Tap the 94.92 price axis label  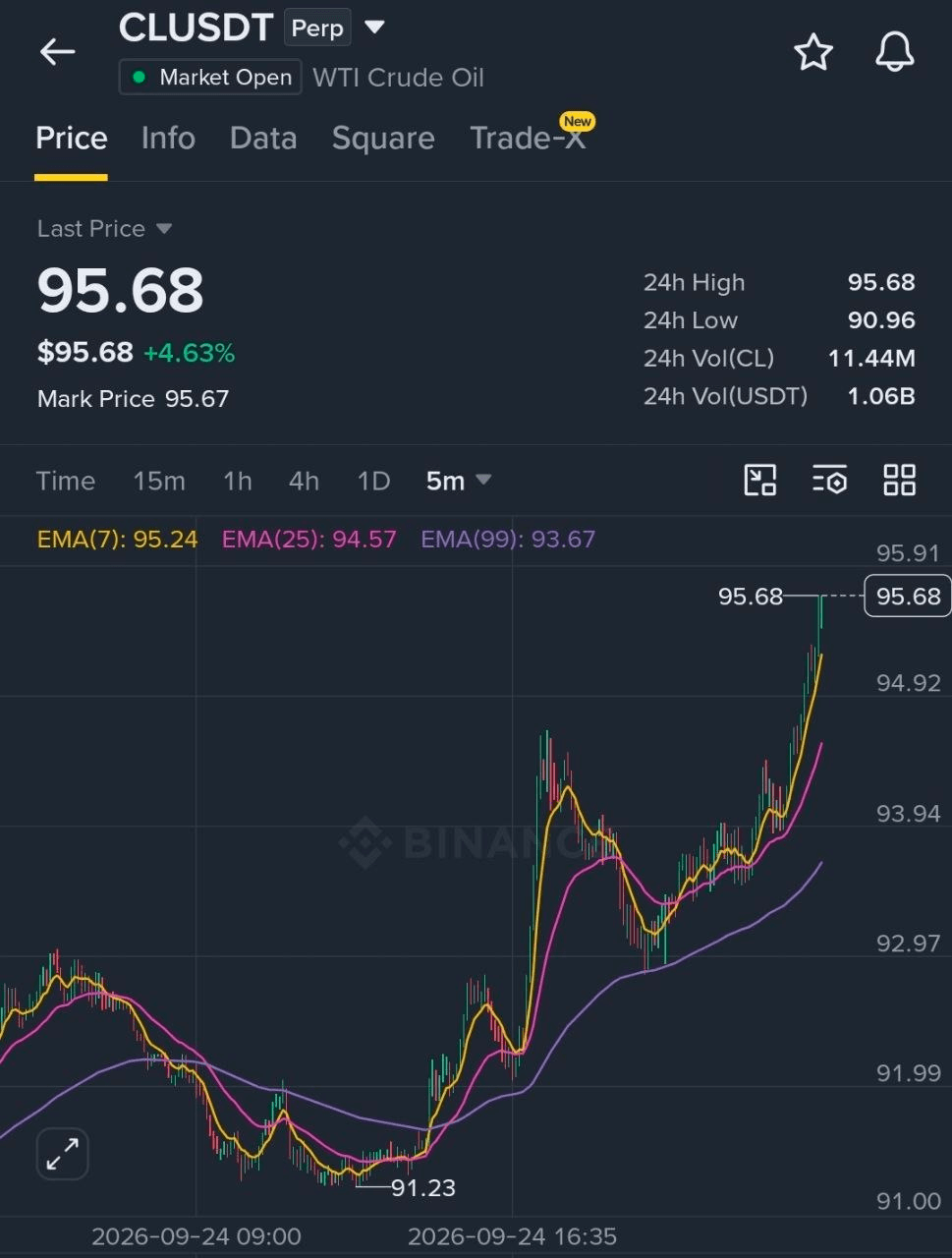(908, 683)
